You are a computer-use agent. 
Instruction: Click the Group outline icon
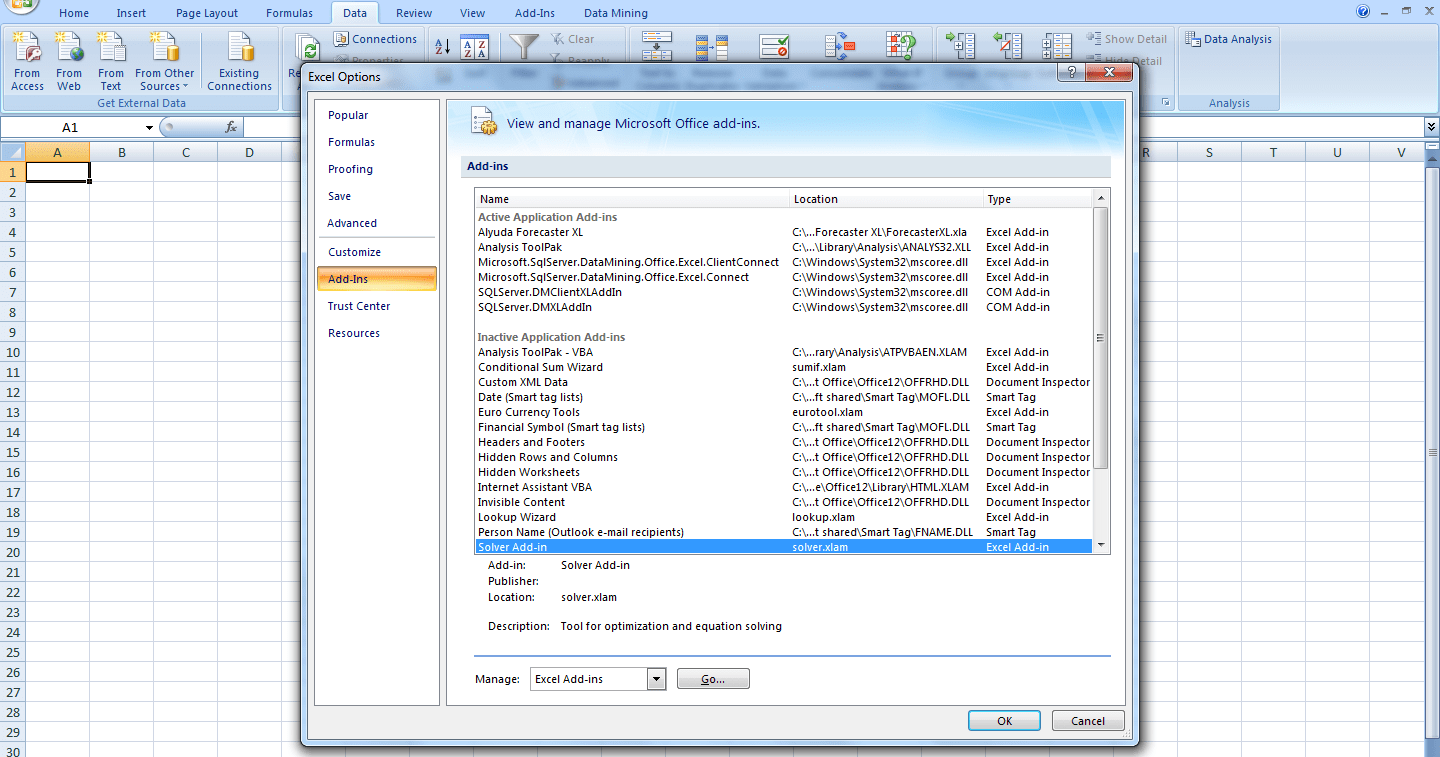coord(959,45)
